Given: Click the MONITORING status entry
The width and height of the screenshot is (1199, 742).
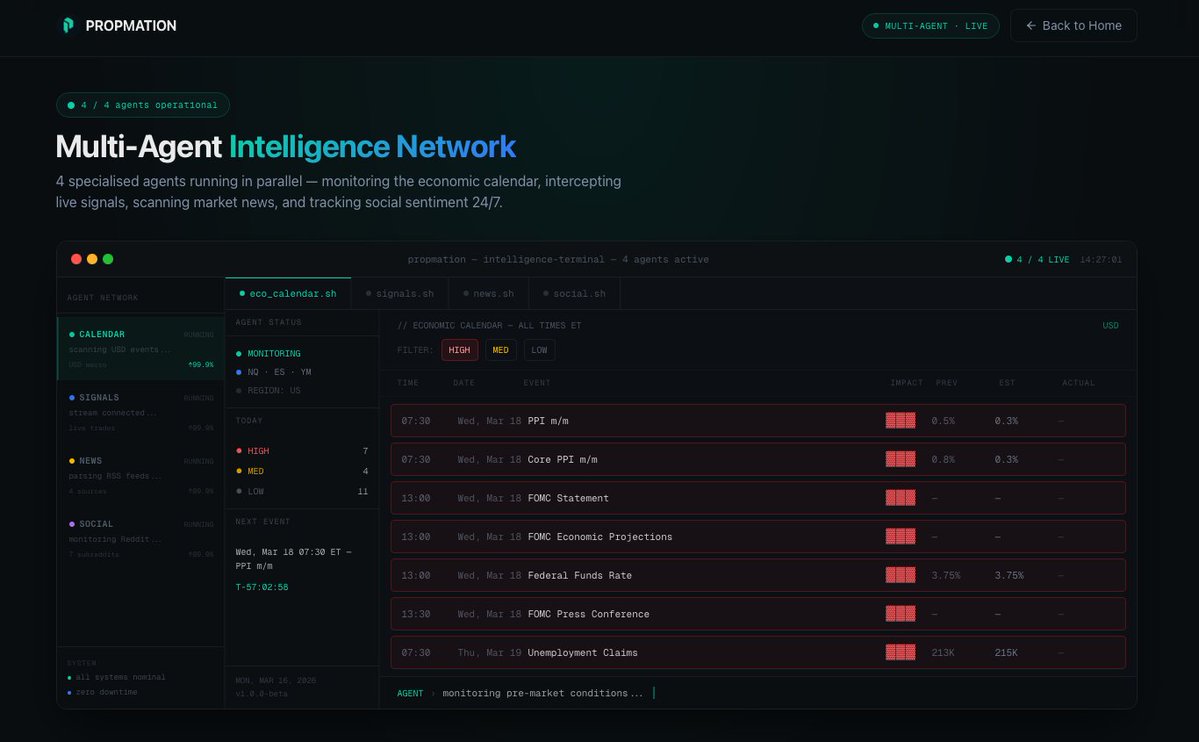Looking at the screenshot, I should click(x=268, y=353).
